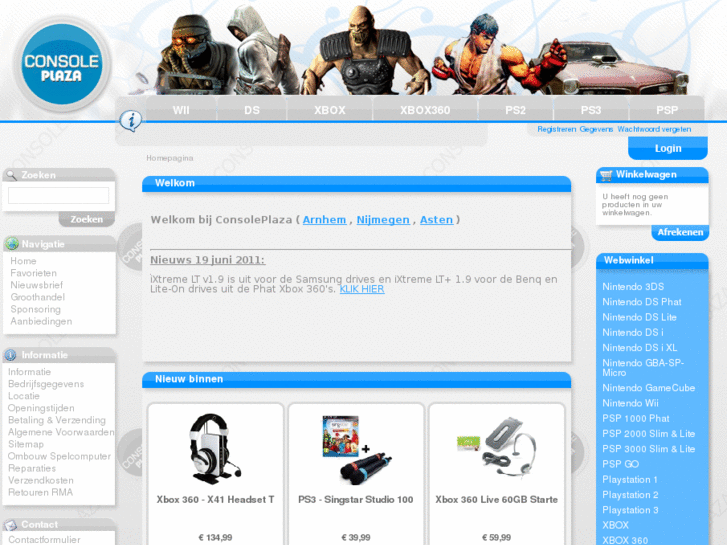Open Ombouw Spelcomputer link
This screenshot has height=545, width=727.
coord(59,456)
